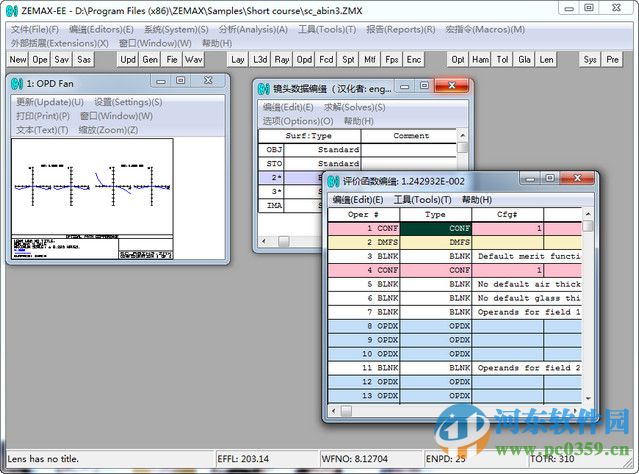Screen dimensions: 639x474
Task: Open MTF plot with Mtf button
Action: point(370,60)
